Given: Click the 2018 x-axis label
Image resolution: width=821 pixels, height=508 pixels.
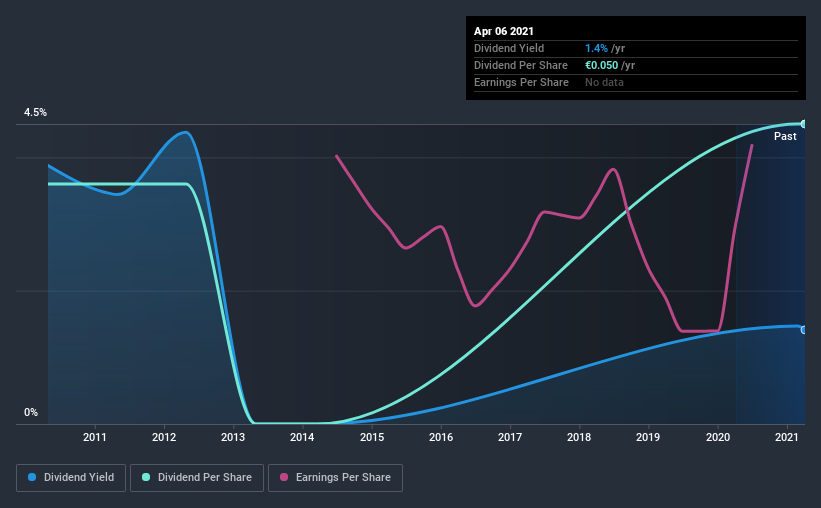Looking at the screenshot, I should pos(579,437).
